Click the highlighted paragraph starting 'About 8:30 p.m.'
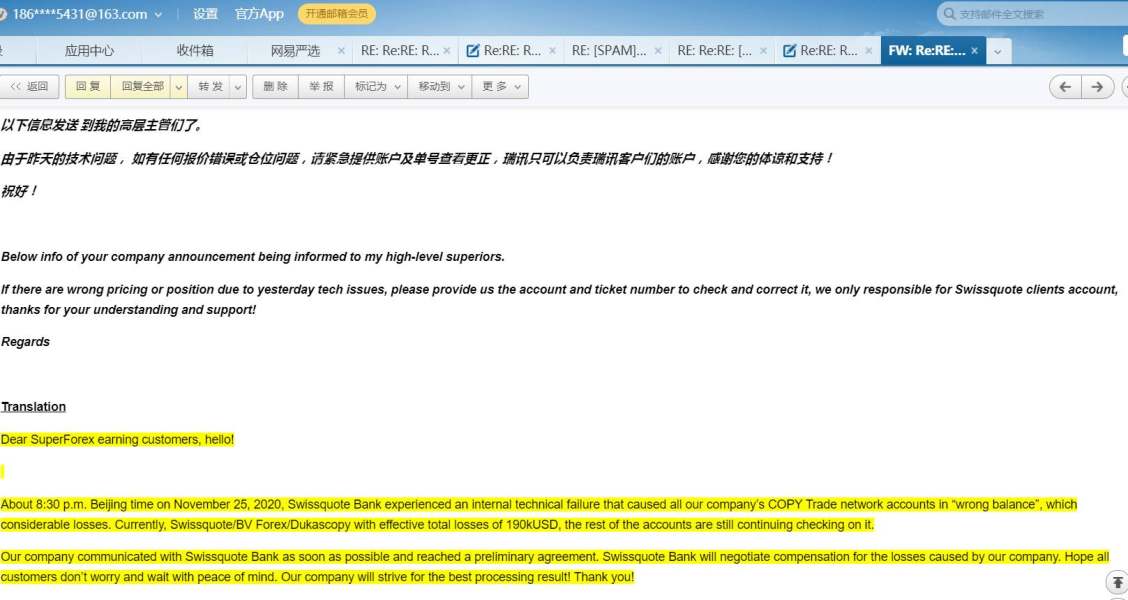 click(539, 514)
